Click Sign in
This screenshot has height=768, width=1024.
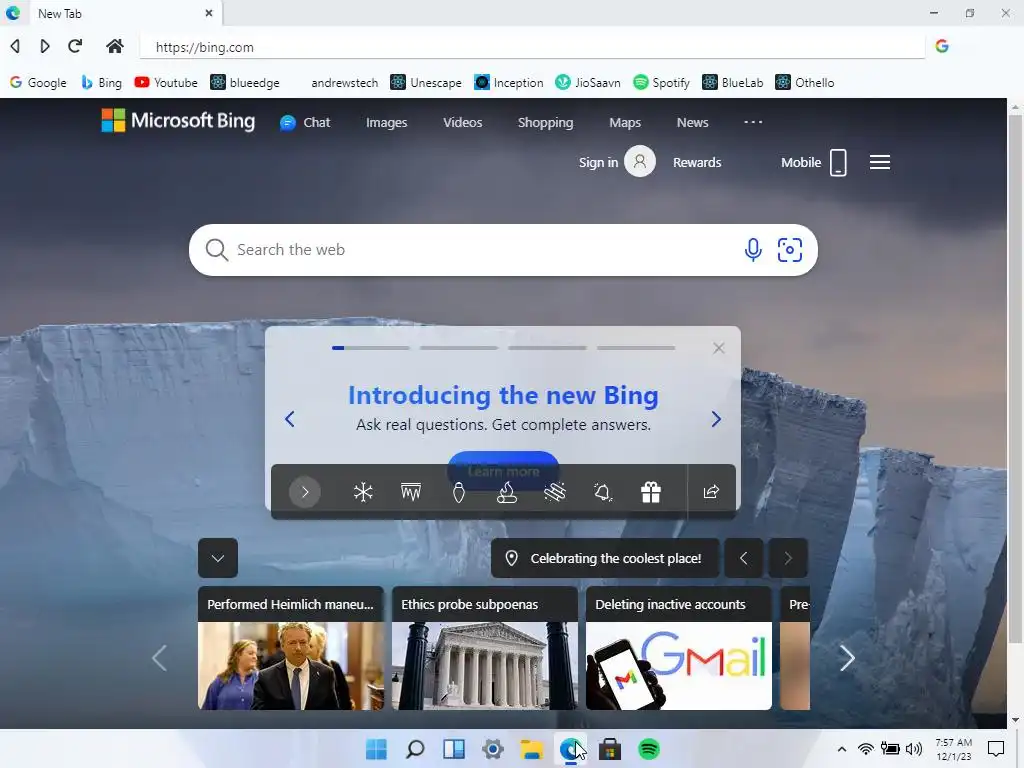click(x=598, y=163)
